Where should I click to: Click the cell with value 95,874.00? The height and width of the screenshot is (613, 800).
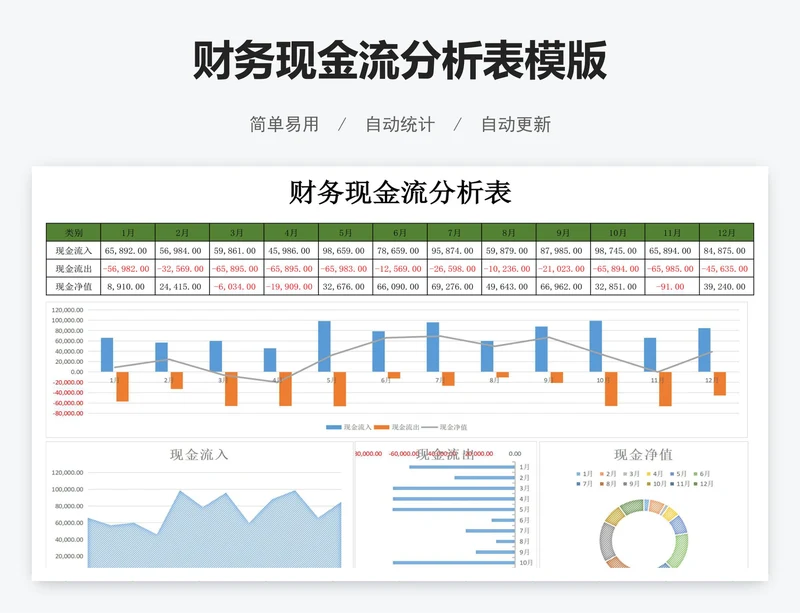point(455,251)
